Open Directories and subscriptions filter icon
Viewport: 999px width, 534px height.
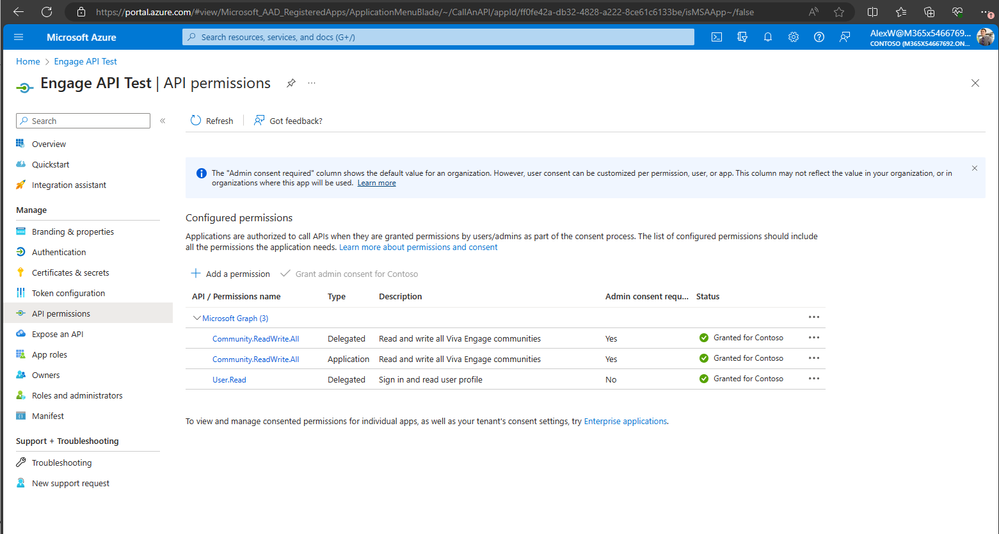coord(742,37)
